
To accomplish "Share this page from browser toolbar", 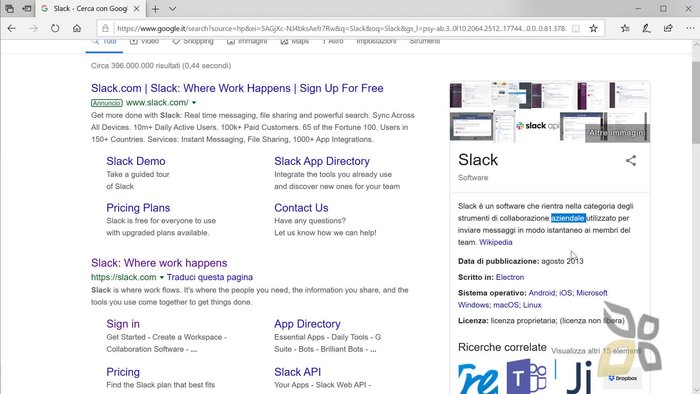I will [668, 28].
